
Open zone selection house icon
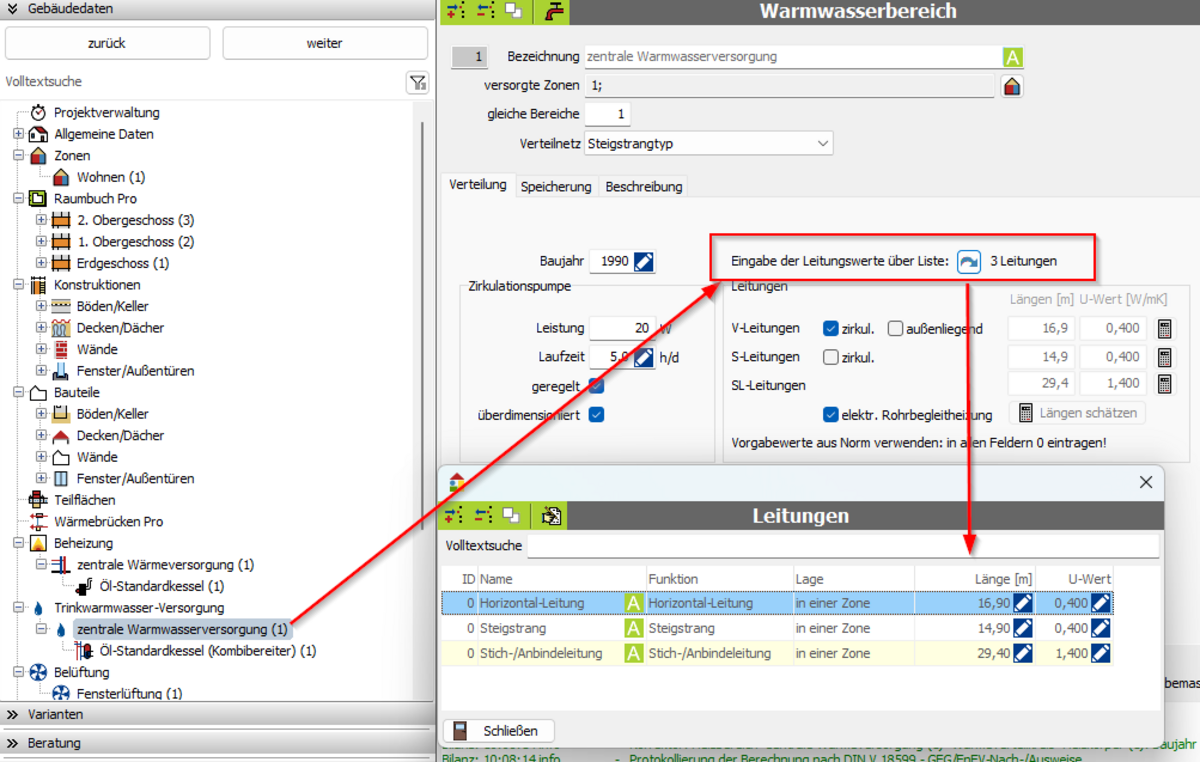coord(1012,86)
